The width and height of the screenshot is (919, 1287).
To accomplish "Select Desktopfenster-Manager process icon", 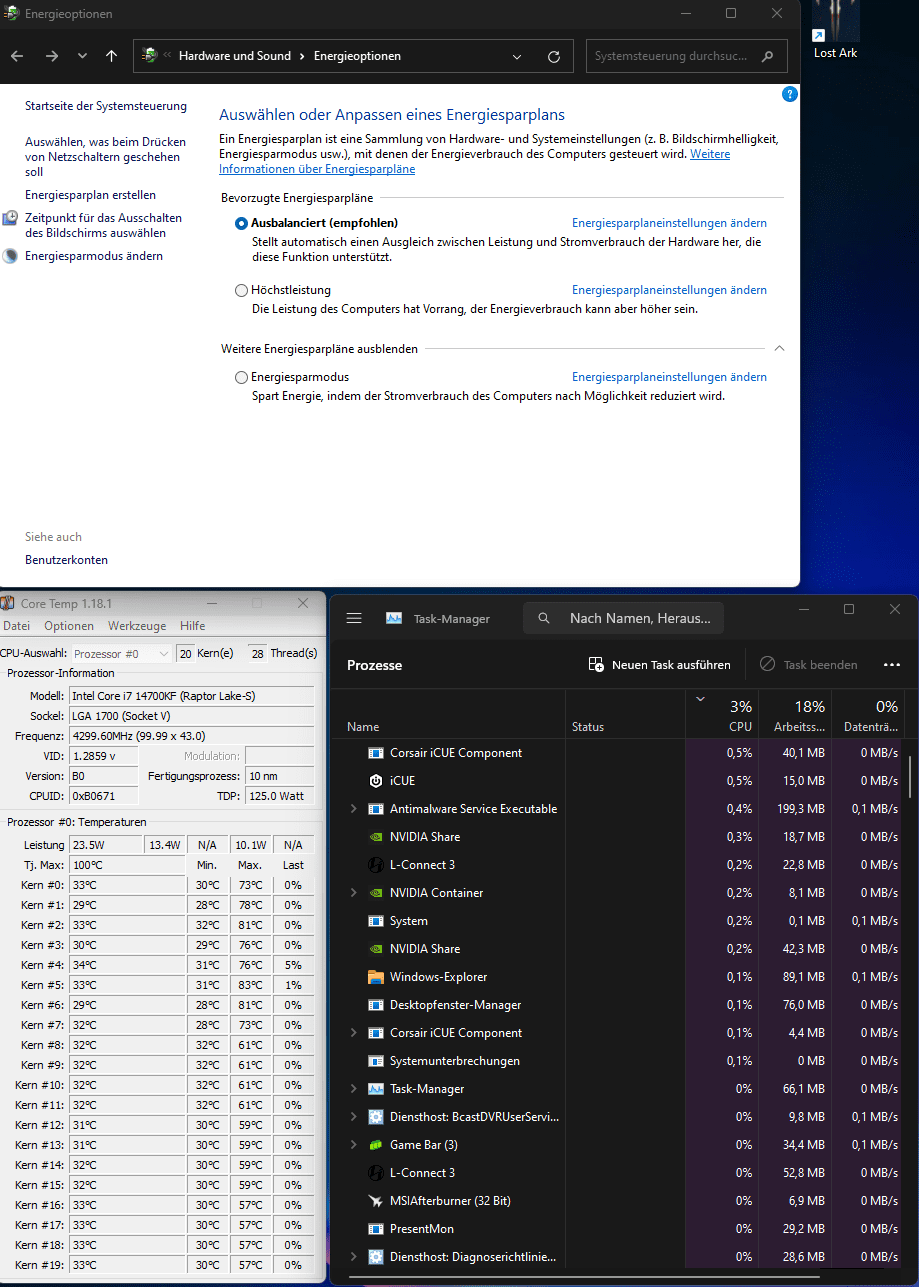I will click(x=376, y=1005).
